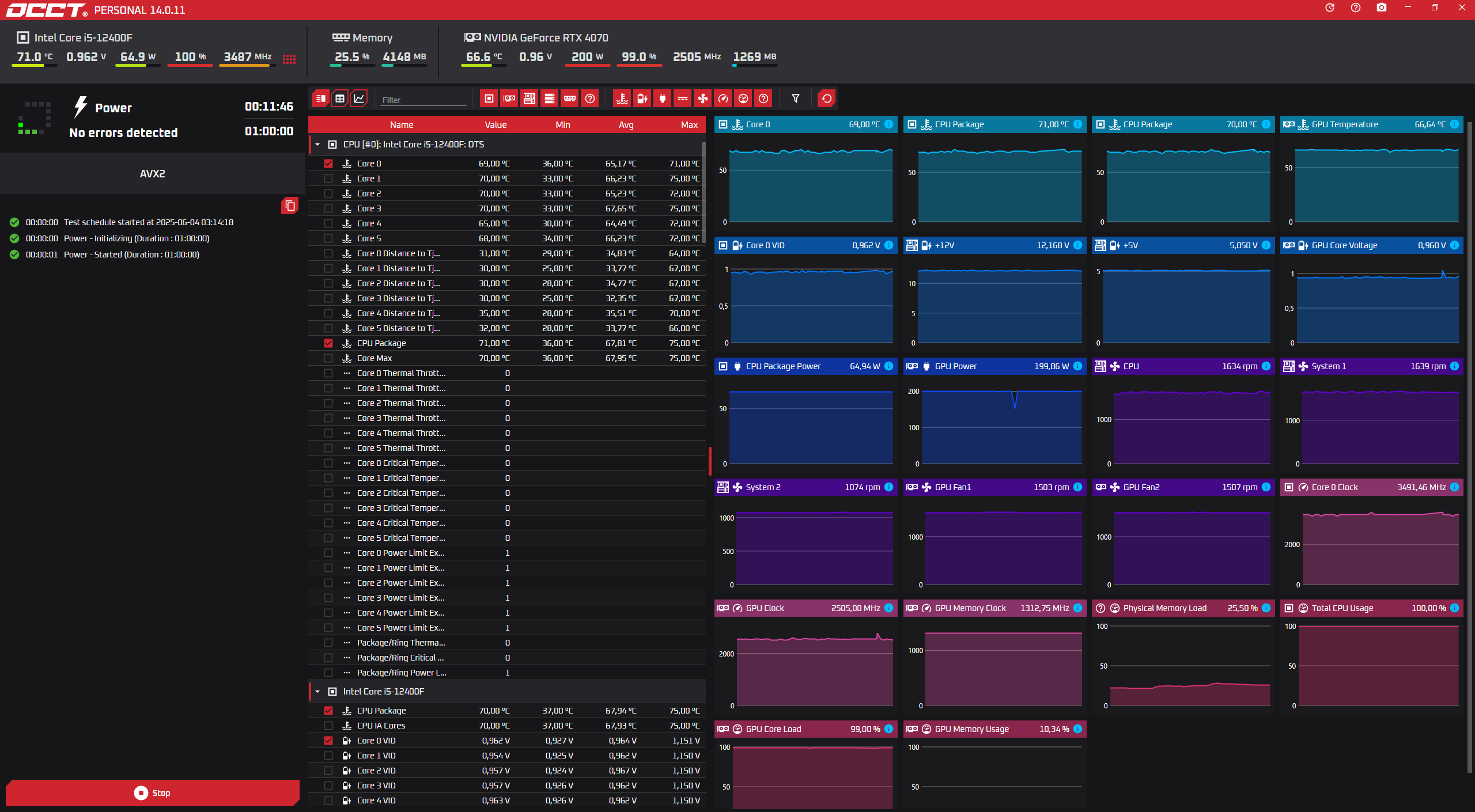Image resolution: width=1475 pixels, height=812 pixels.
Task: Take a screenshot with the camera icon
Action: click(1382, 7)
